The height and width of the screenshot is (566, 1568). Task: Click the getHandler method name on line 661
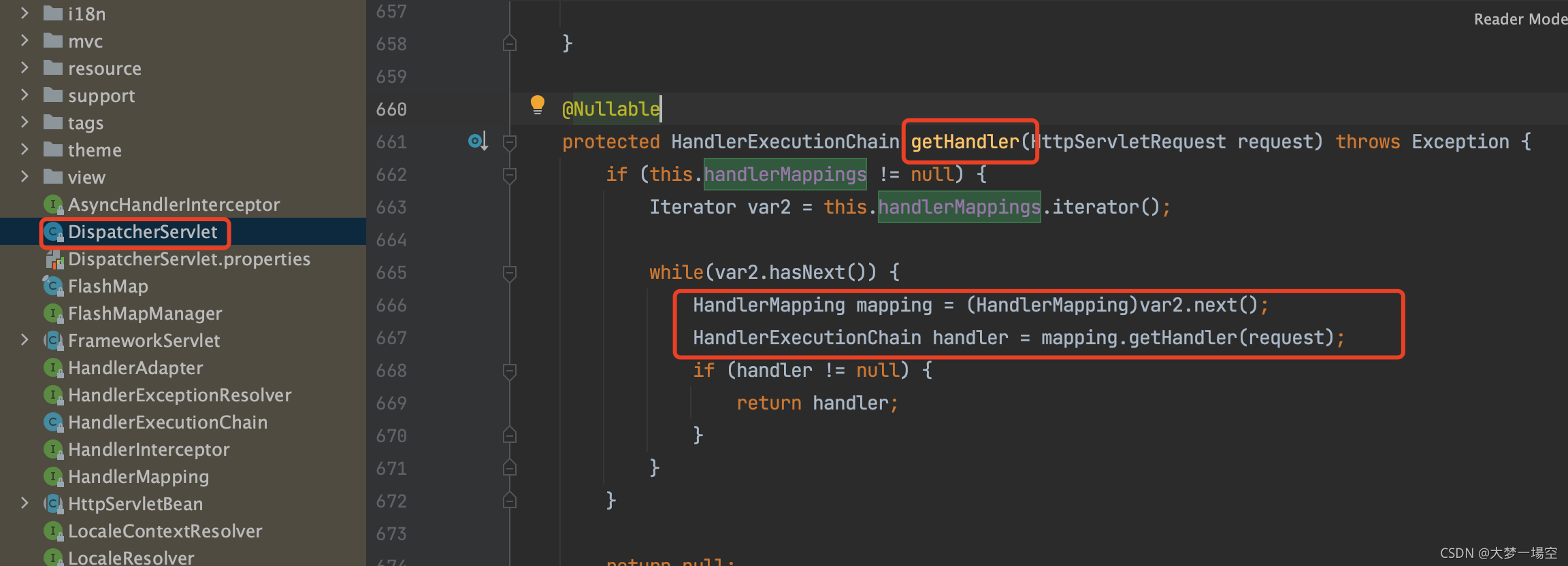pos(965,141)
